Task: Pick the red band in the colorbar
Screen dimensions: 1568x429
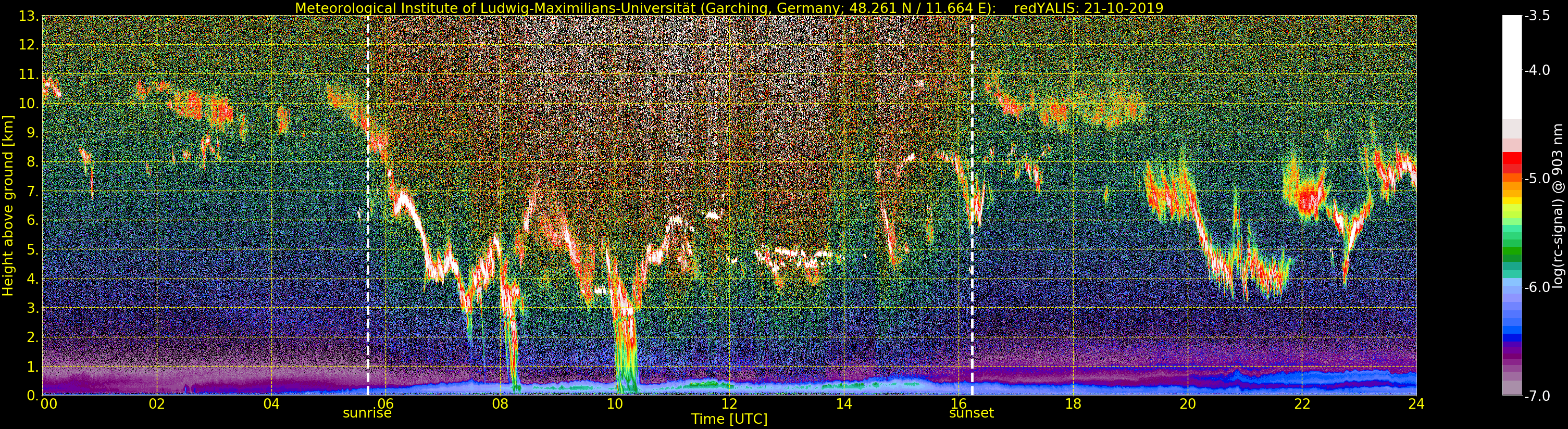Action: pyautogui.click(x=1511, y=158)
